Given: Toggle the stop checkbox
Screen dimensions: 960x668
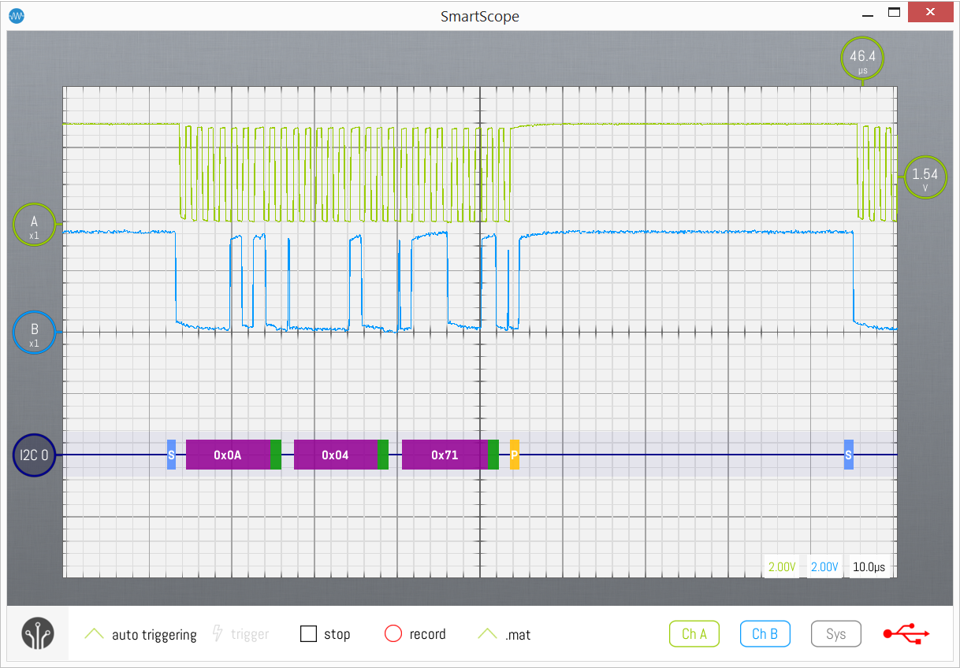Looking at the screenshot, I should point(309,634).
